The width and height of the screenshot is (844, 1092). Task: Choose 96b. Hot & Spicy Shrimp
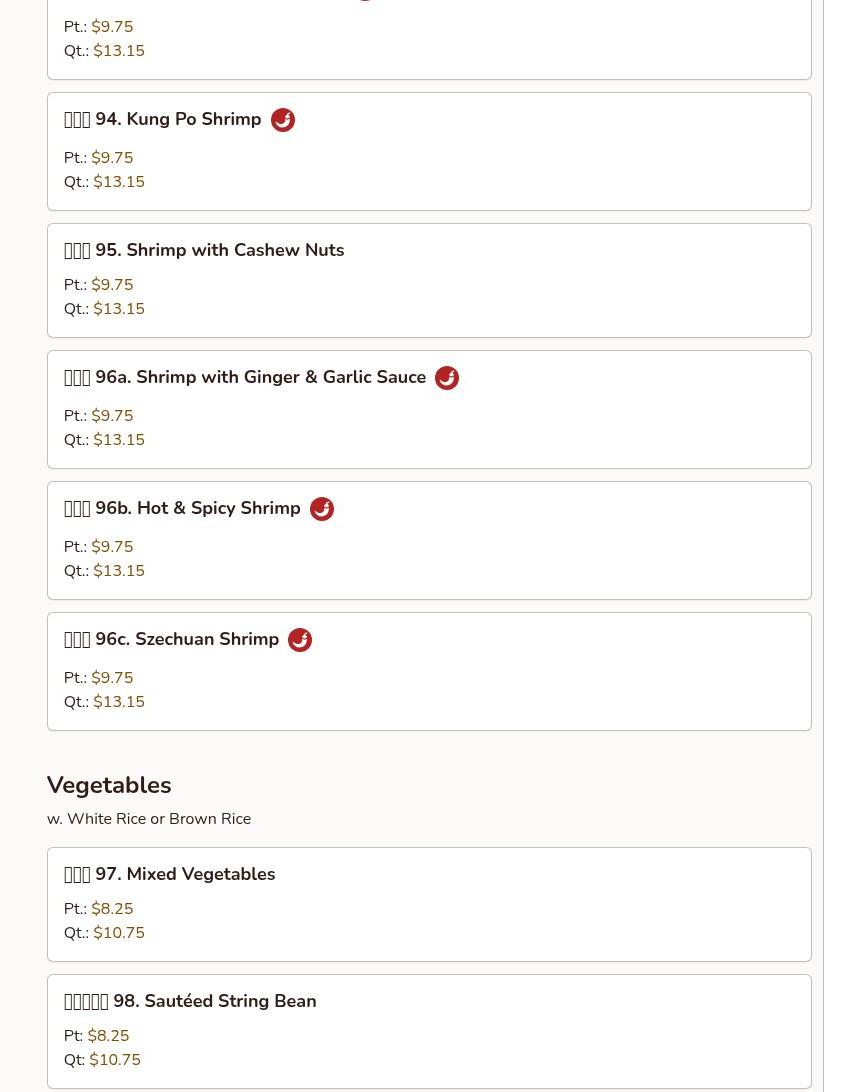point(429,540)
